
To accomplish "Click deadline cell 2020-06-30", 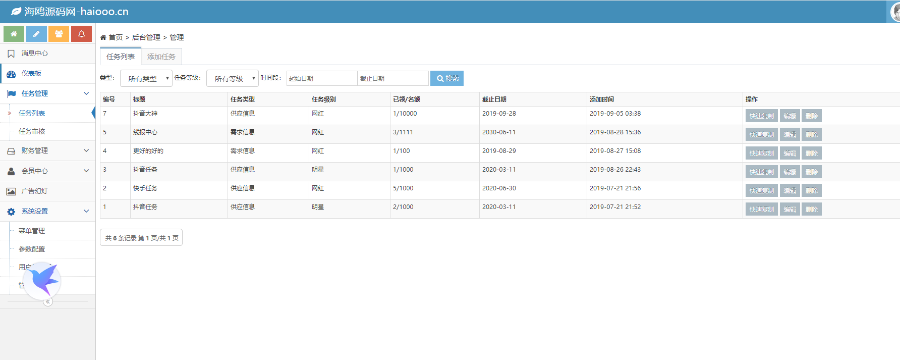I will pyautogui.click(x=499, y=188).
